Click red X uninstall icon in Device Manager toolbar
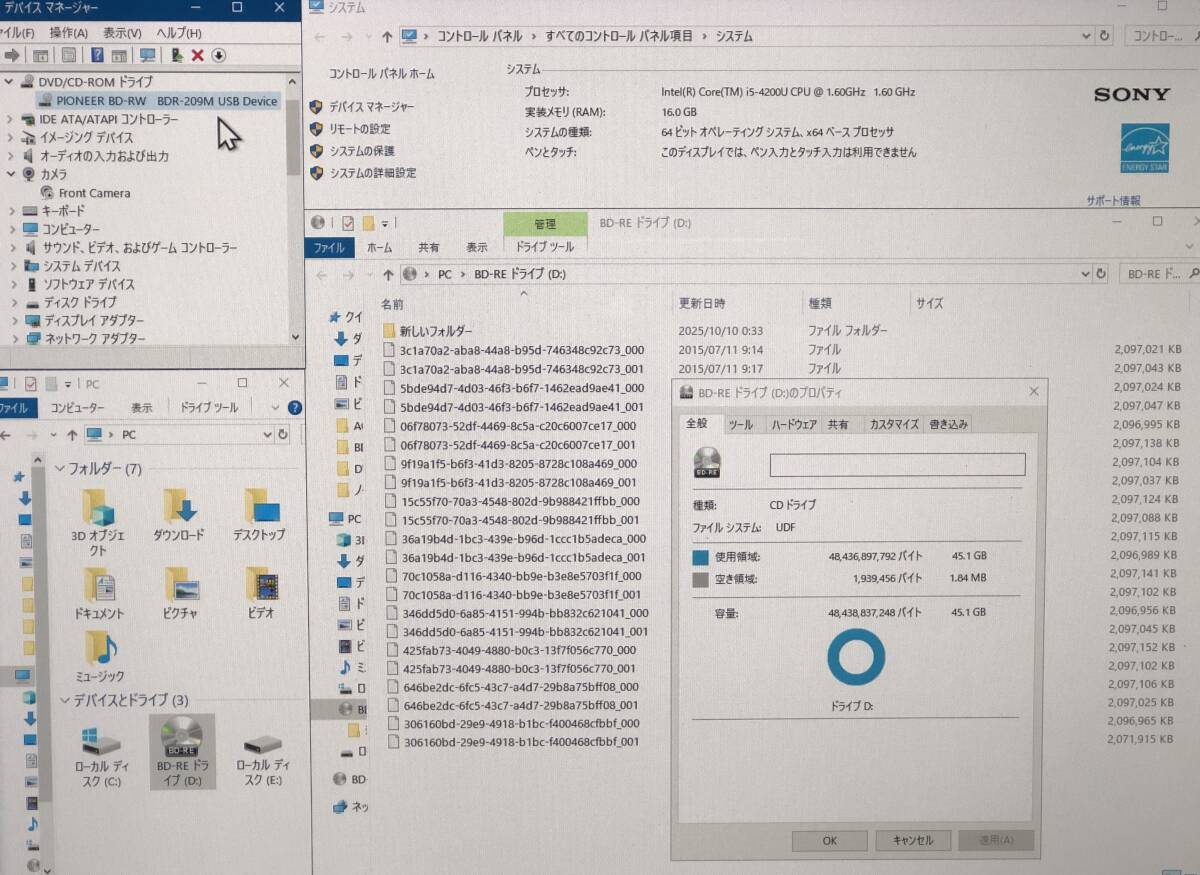 (198, 56)
